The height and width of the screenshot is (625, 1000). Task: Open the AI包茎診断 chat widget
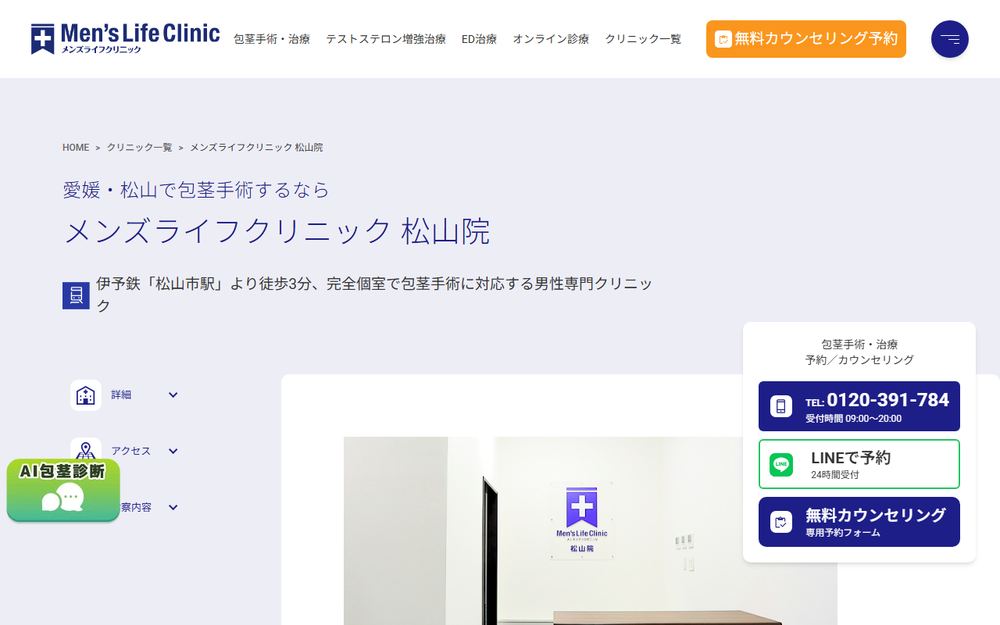tap(63, 490)
